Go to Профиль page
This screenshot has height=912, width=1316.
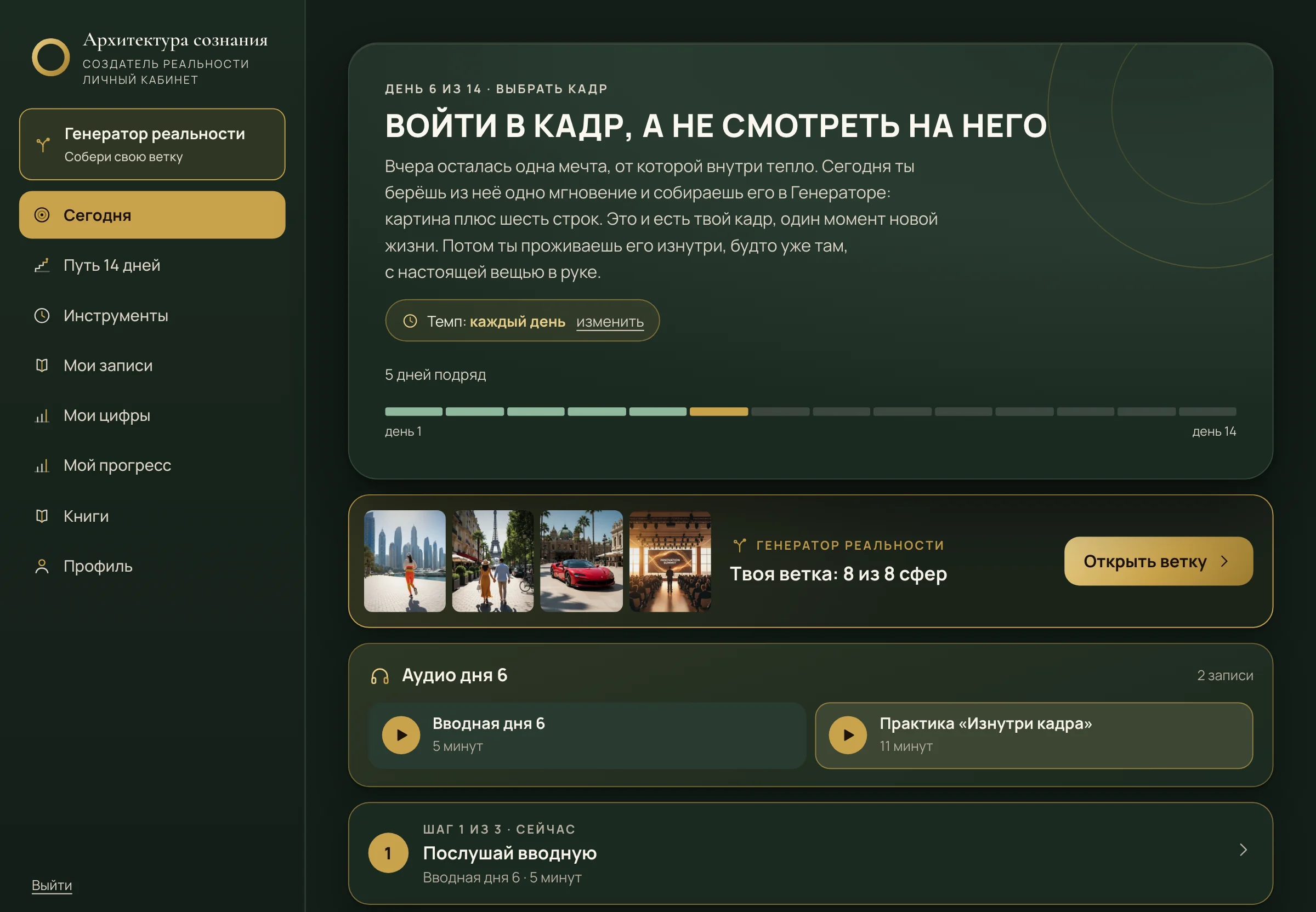152,566
